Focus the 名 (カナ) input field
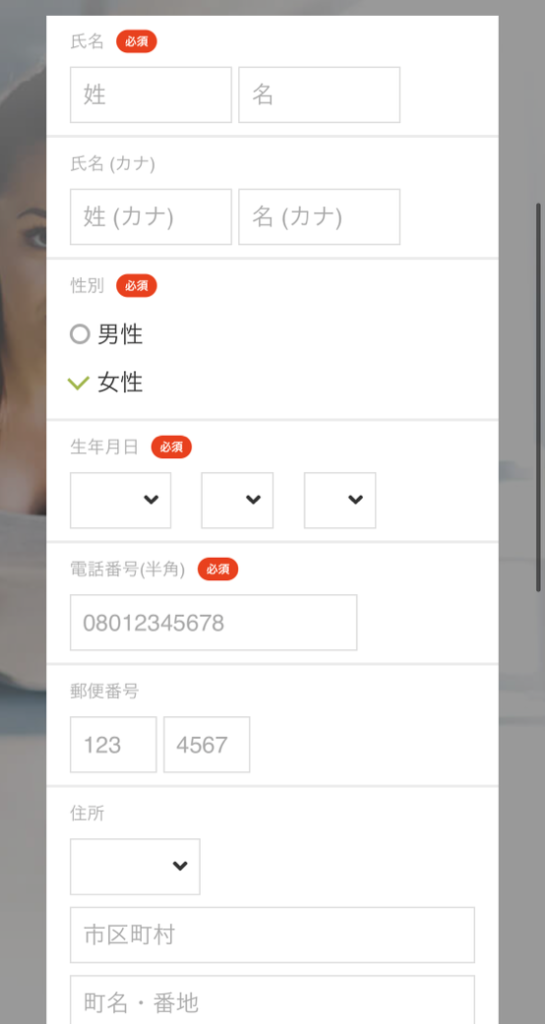This screenshot has width=545, height=1024. pos(319,217)
